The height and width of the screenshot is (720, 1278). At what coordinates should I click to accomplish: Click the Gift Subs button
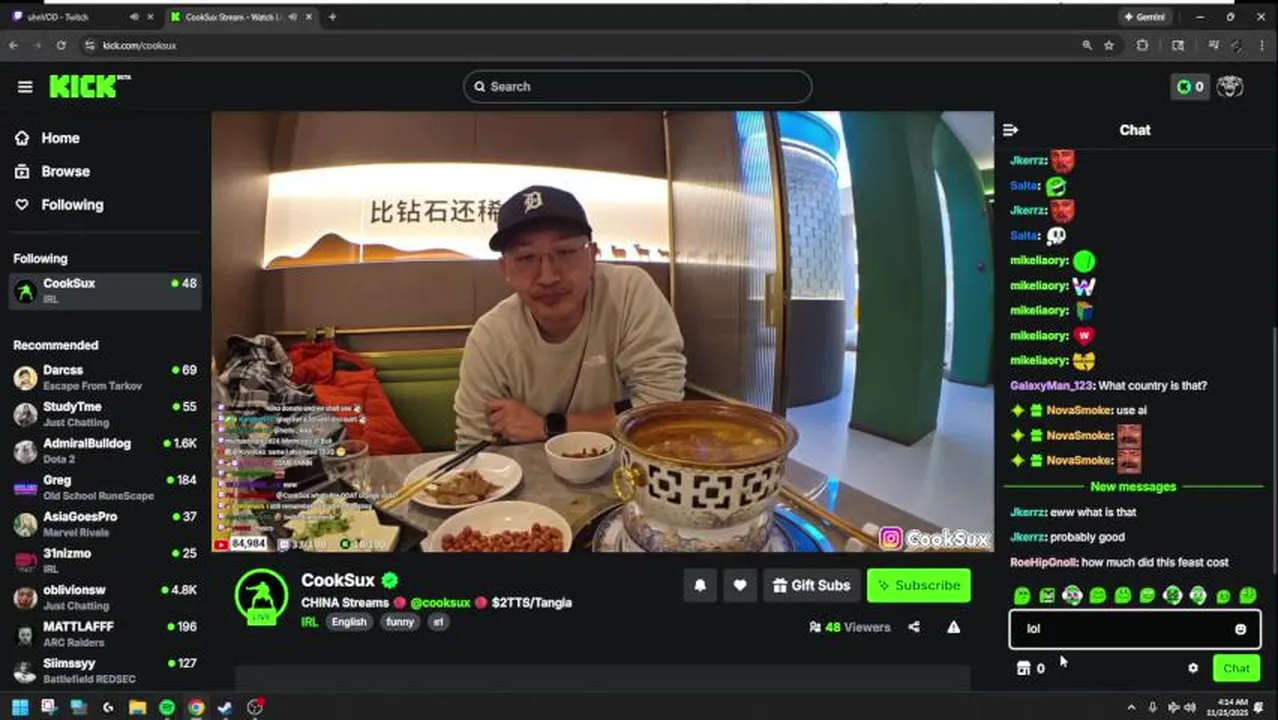coord(811,586)
